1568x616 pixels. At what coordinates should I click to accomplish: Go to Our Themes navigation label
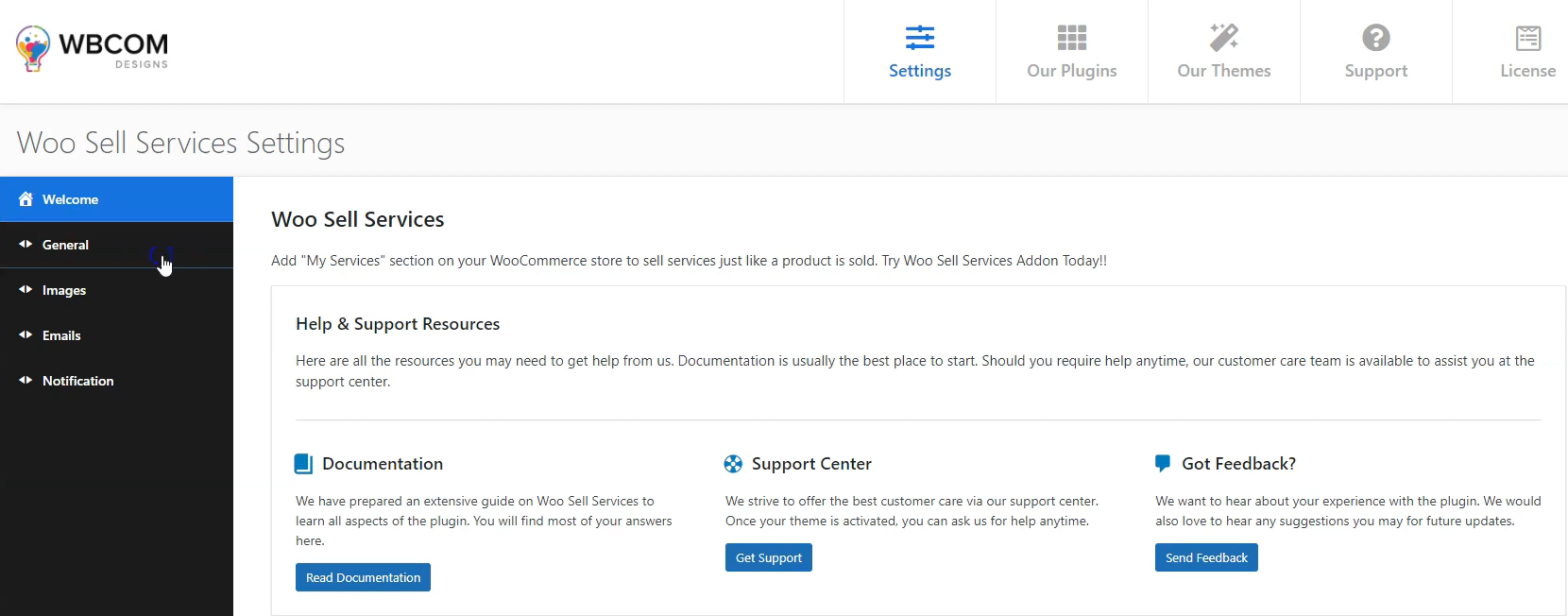tap(1224, 71)
